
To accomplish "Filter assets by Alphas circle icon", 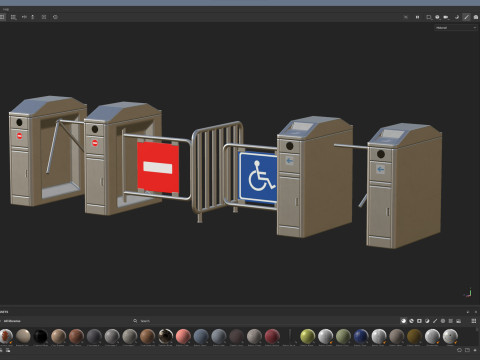I will [x=443, y=321].
